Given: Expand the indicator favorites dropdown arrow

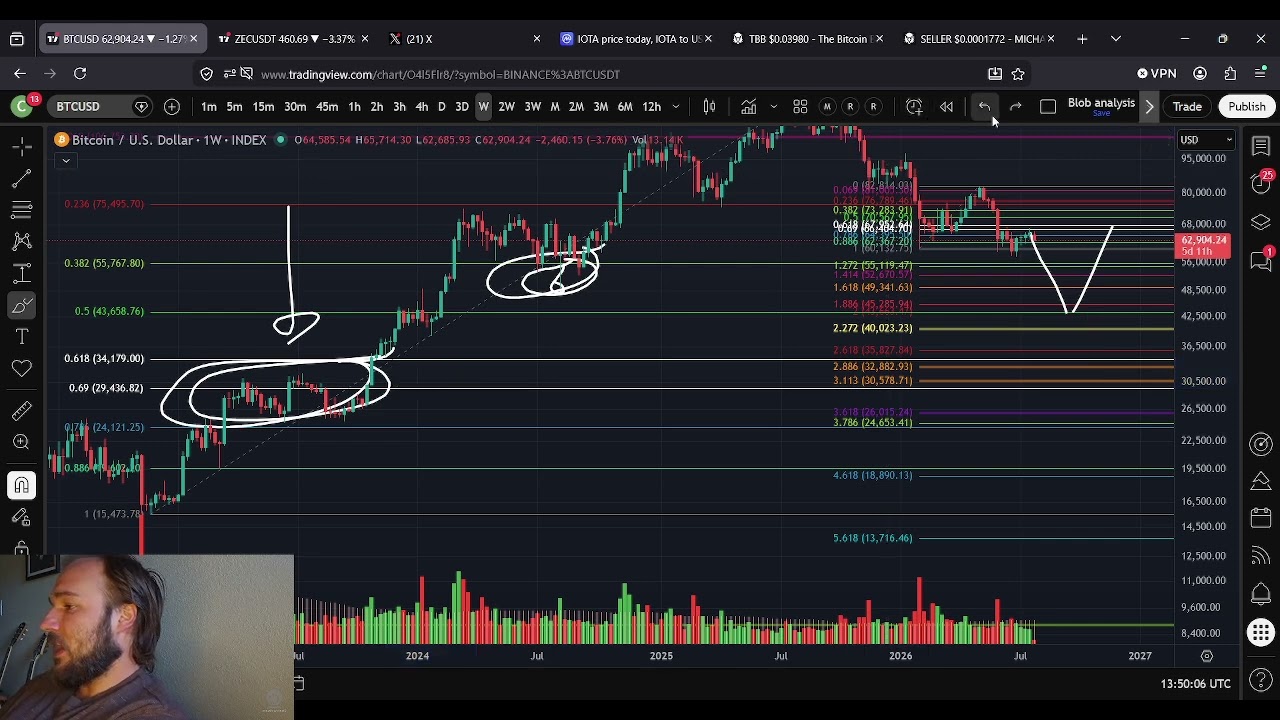Looking at the screenshot, I should click(x=773, y=107).
